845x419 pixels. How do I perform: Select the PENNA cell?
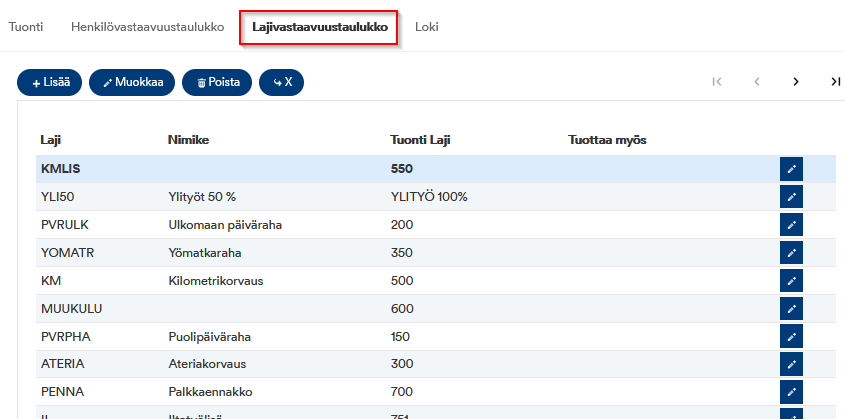[x=63, y=392]
